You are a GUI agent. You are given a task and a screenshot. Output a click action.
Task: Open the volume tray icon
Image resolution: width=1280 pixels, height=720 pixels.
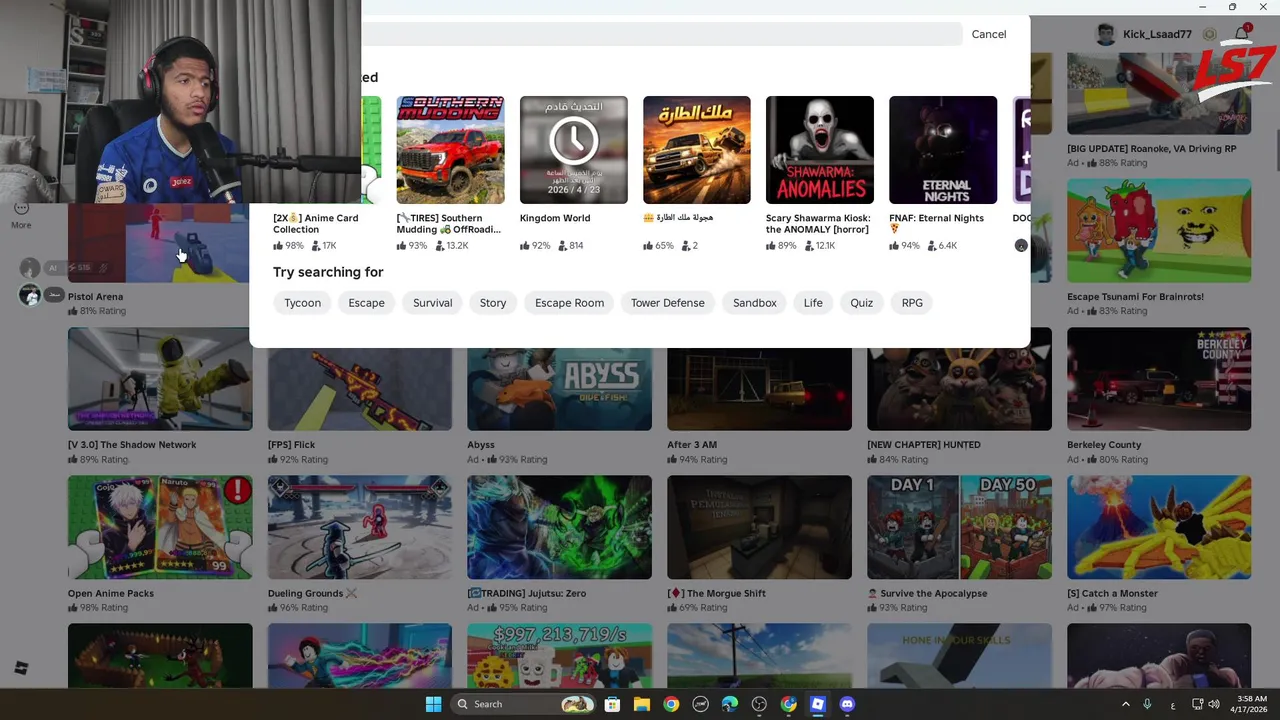[x=1214, y=704]
